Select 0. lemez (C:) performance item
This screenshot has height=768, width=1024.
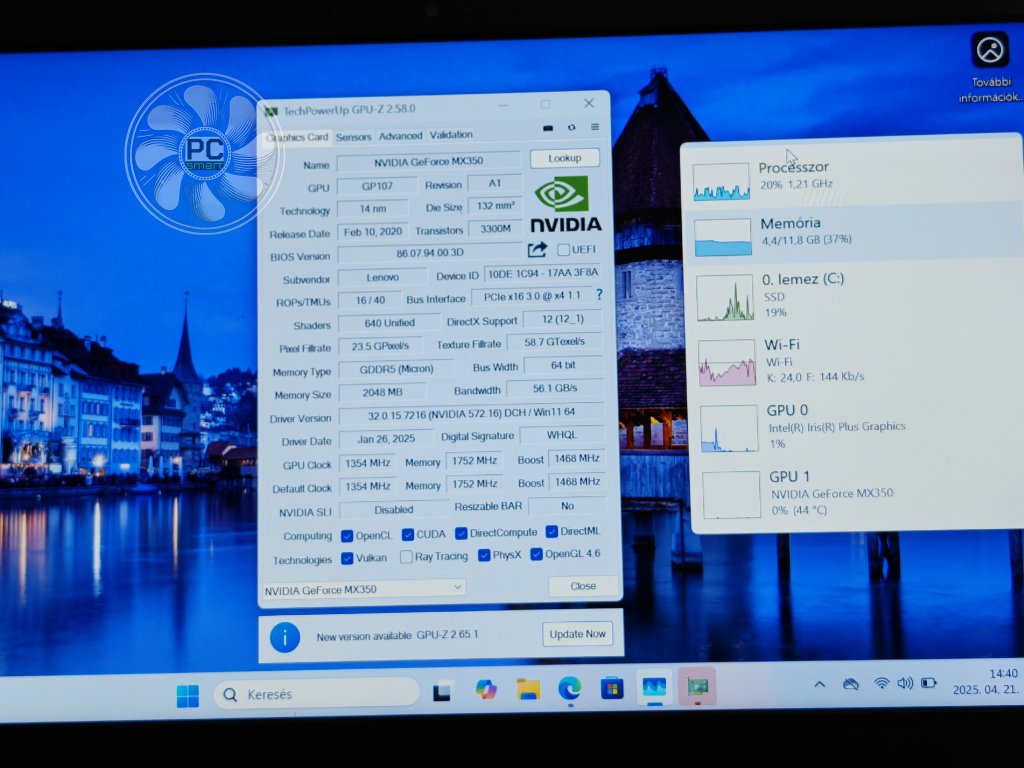854,295
